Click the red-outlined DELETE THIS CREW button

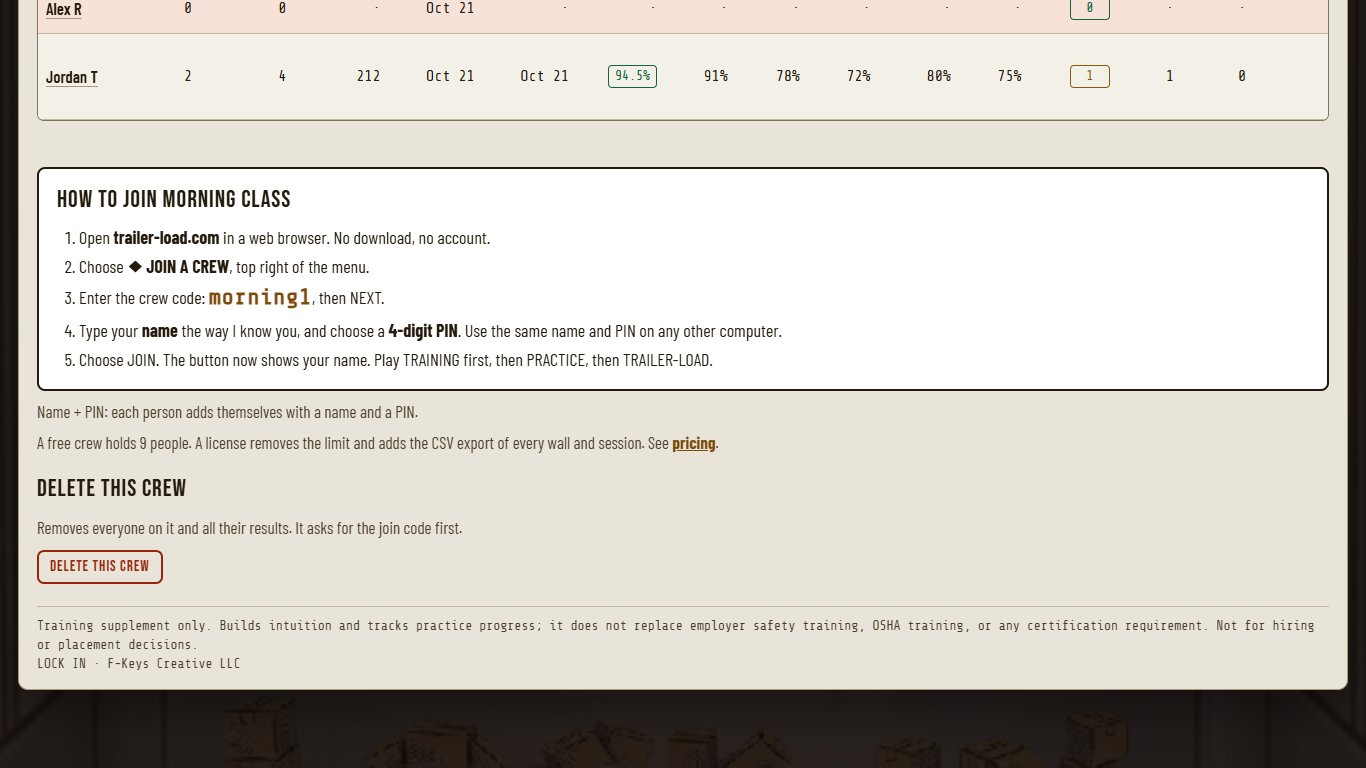coord(100,566)
